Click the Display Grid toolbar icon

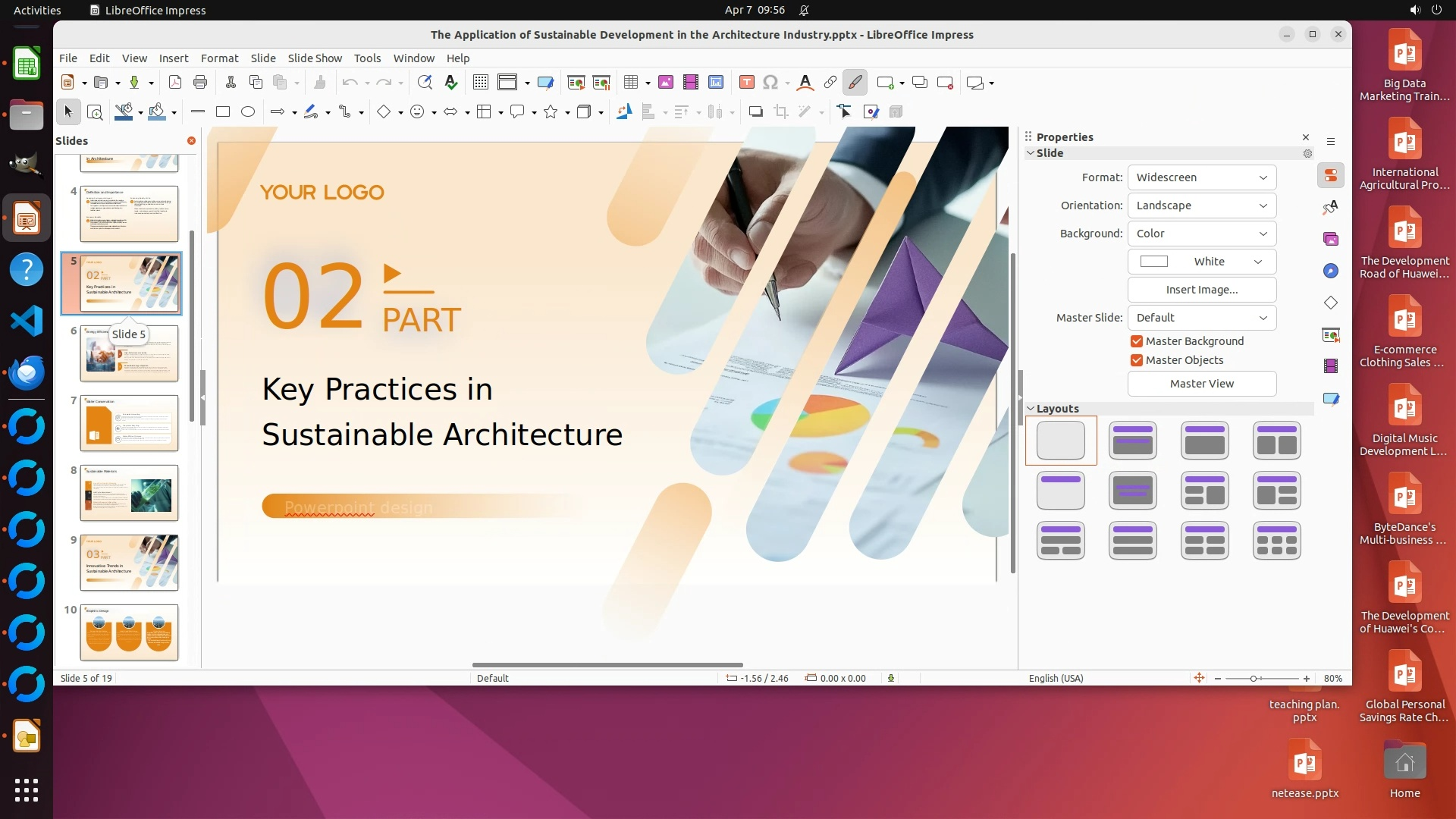coord(480,83)
